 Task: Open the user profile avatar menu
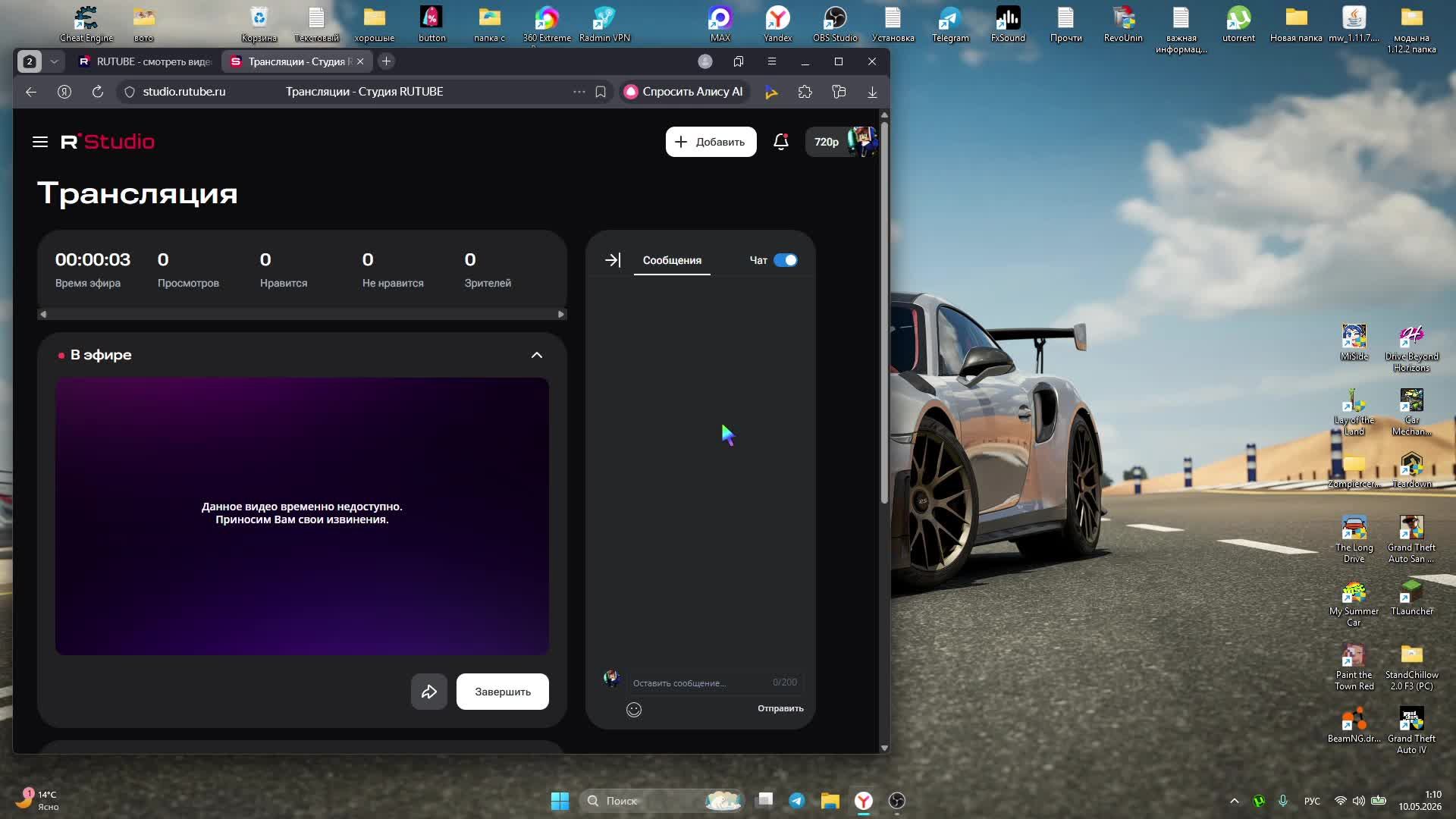862,142
